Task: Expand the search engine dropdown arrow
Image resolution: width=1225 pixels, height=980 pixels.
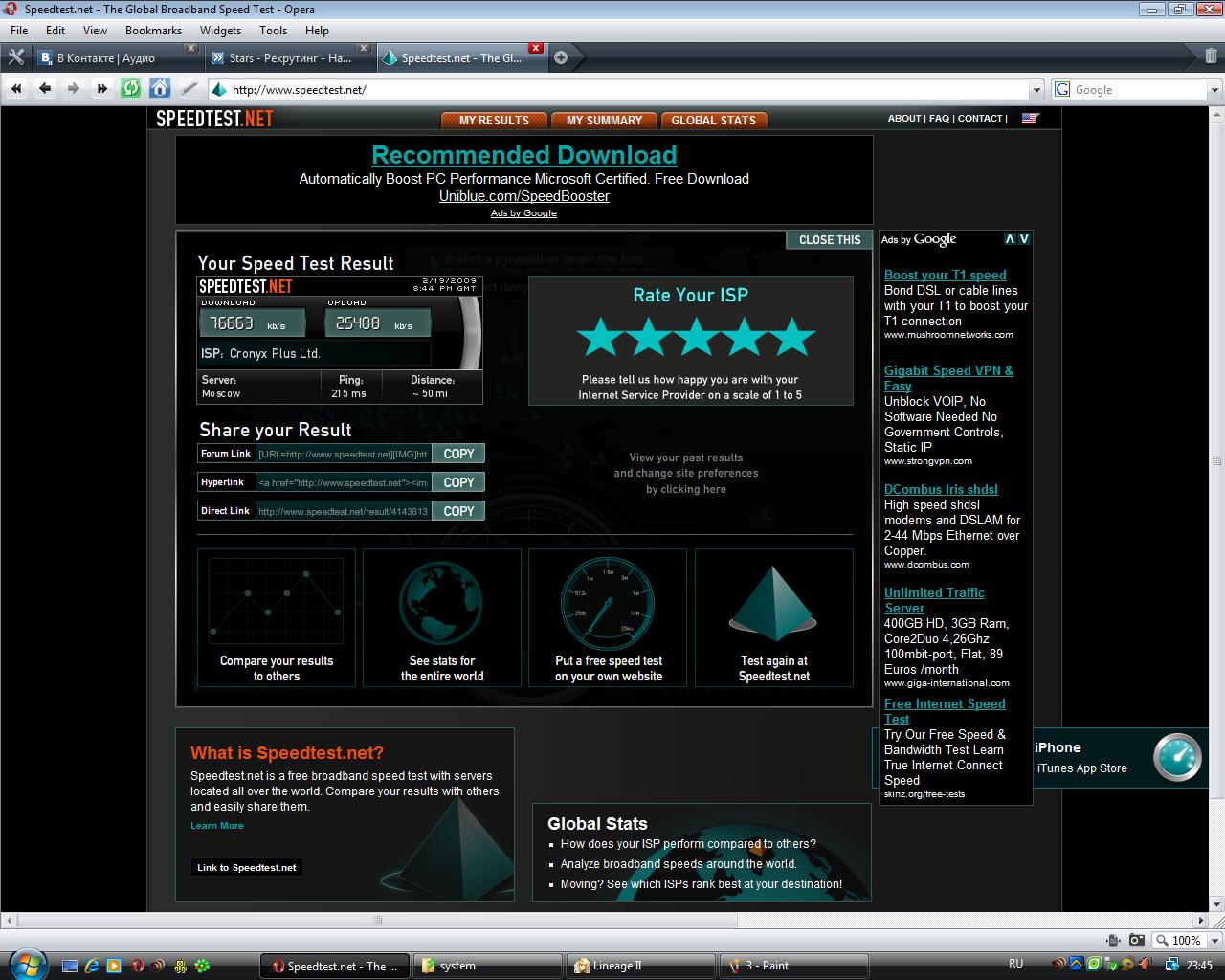Action: click(1215, 90)
